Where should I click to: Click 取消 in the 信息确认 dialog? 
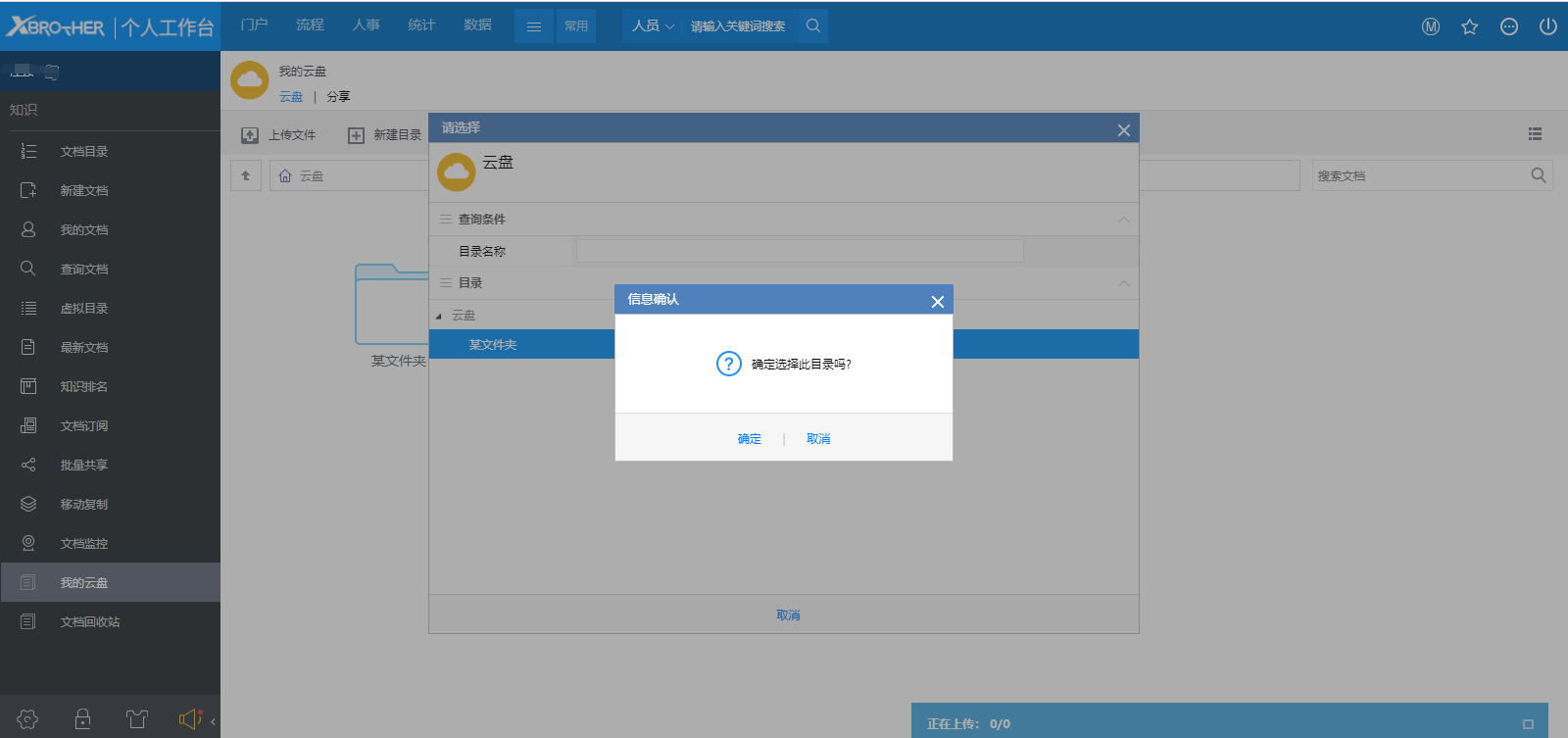[x=818, y=439]
